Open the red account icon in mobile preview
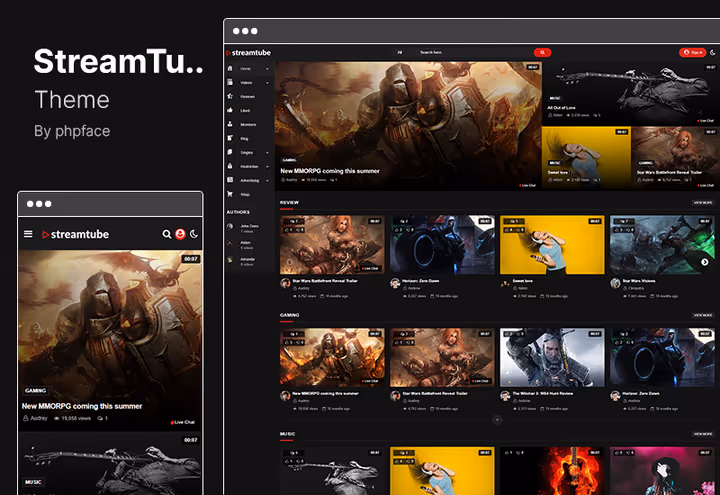Image resolution: width=720 pixels, height=495 pixels. [x=180, y=234]
